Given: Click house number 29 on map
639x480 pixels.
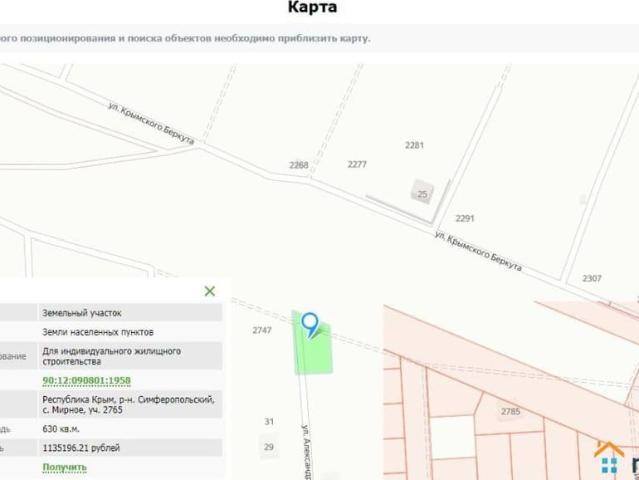Looking at the screenshot, I should pos(268,447).
